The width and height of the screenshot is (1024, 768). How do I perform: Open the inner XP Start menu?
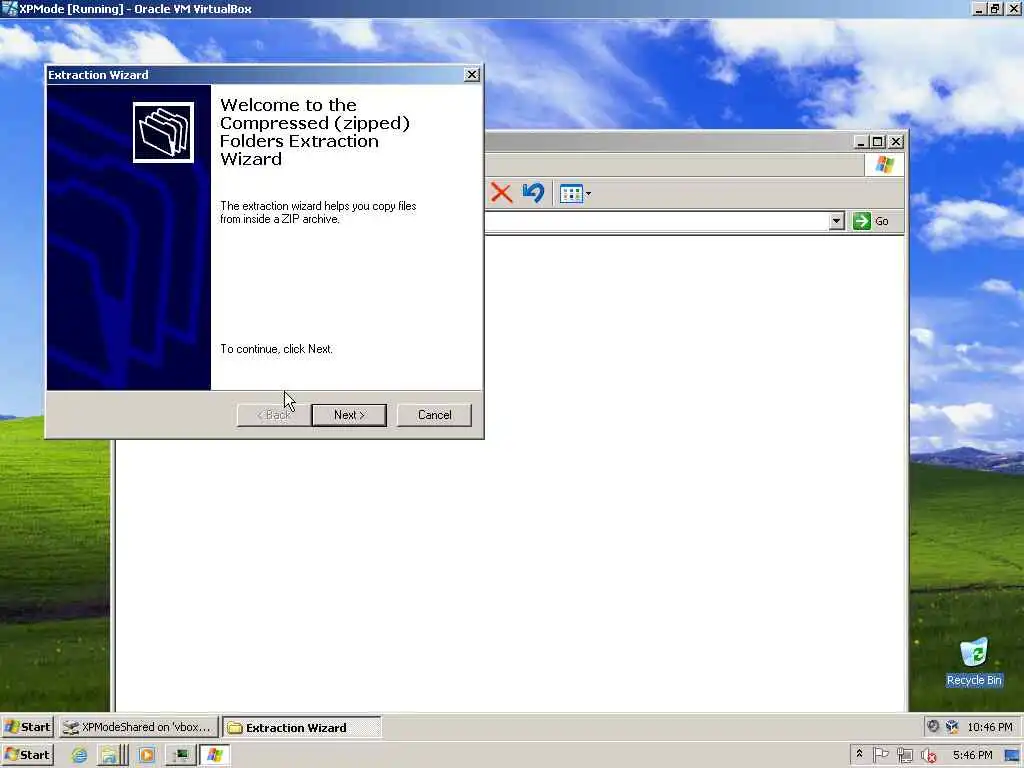pos(27,727)
